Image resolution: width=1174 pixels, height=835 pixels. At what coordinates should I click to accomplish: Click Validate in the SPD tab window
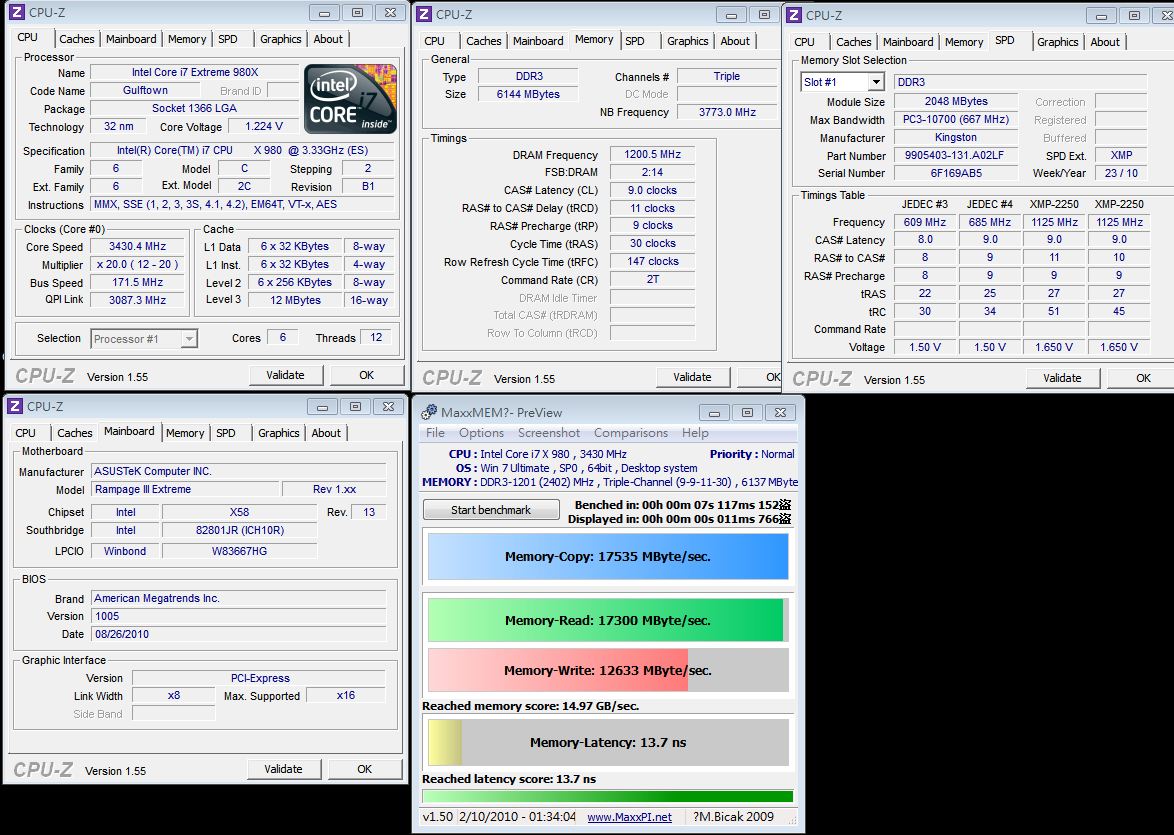click(1062, 378)
